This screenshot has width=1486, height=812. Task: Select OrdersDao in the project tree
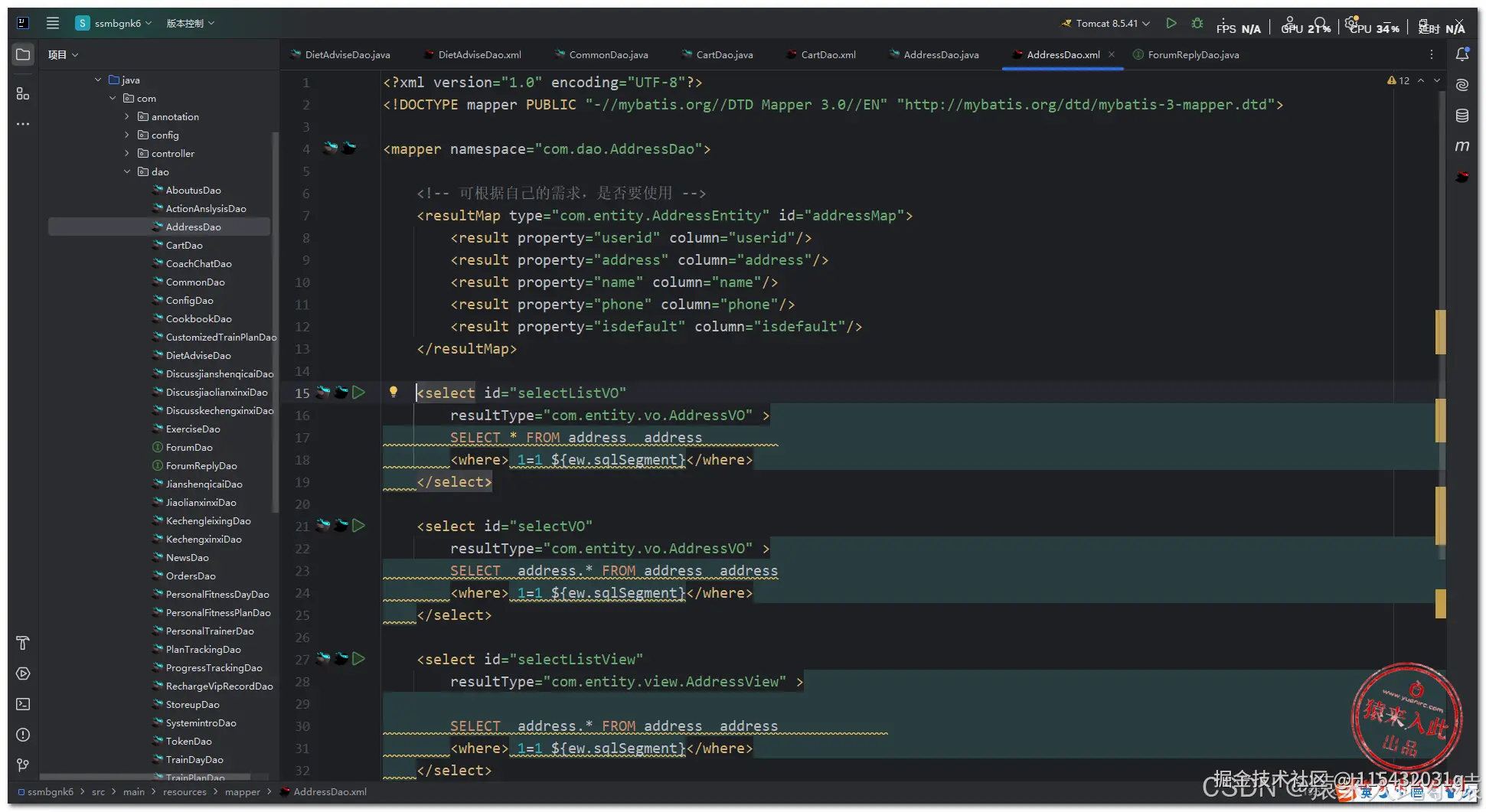click(191, 576)
